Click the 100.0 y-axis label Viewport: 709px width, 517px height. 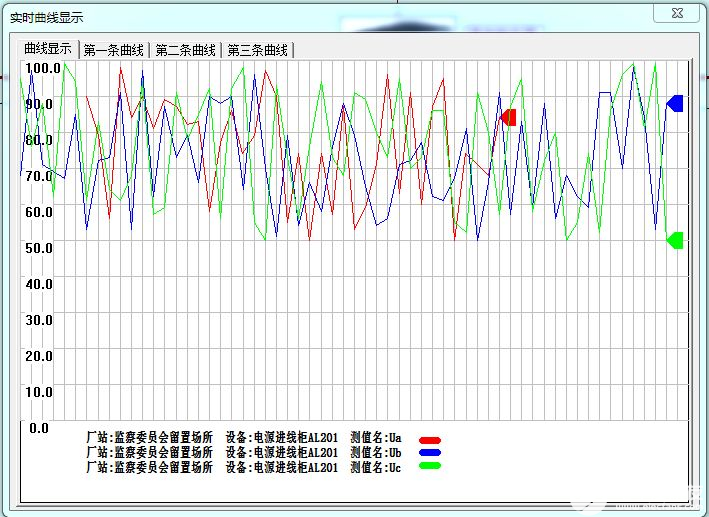tap(43, 68)
